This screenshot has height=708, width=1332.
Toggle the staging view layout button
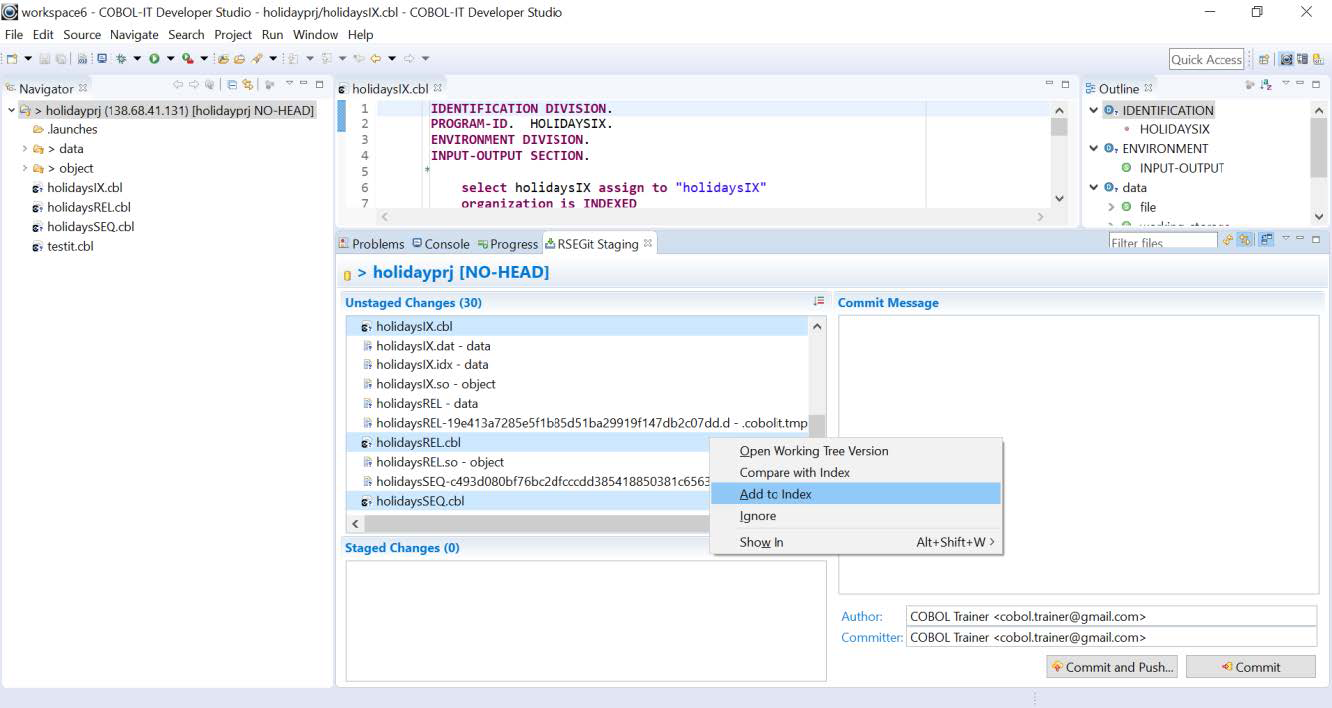(x=1266, y=240)
